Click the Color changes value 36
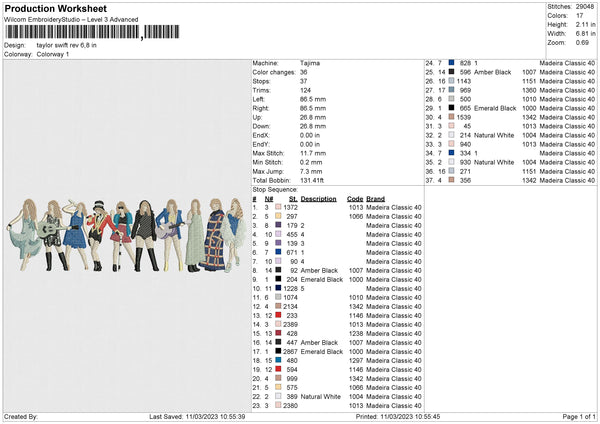 pos(304,72)
